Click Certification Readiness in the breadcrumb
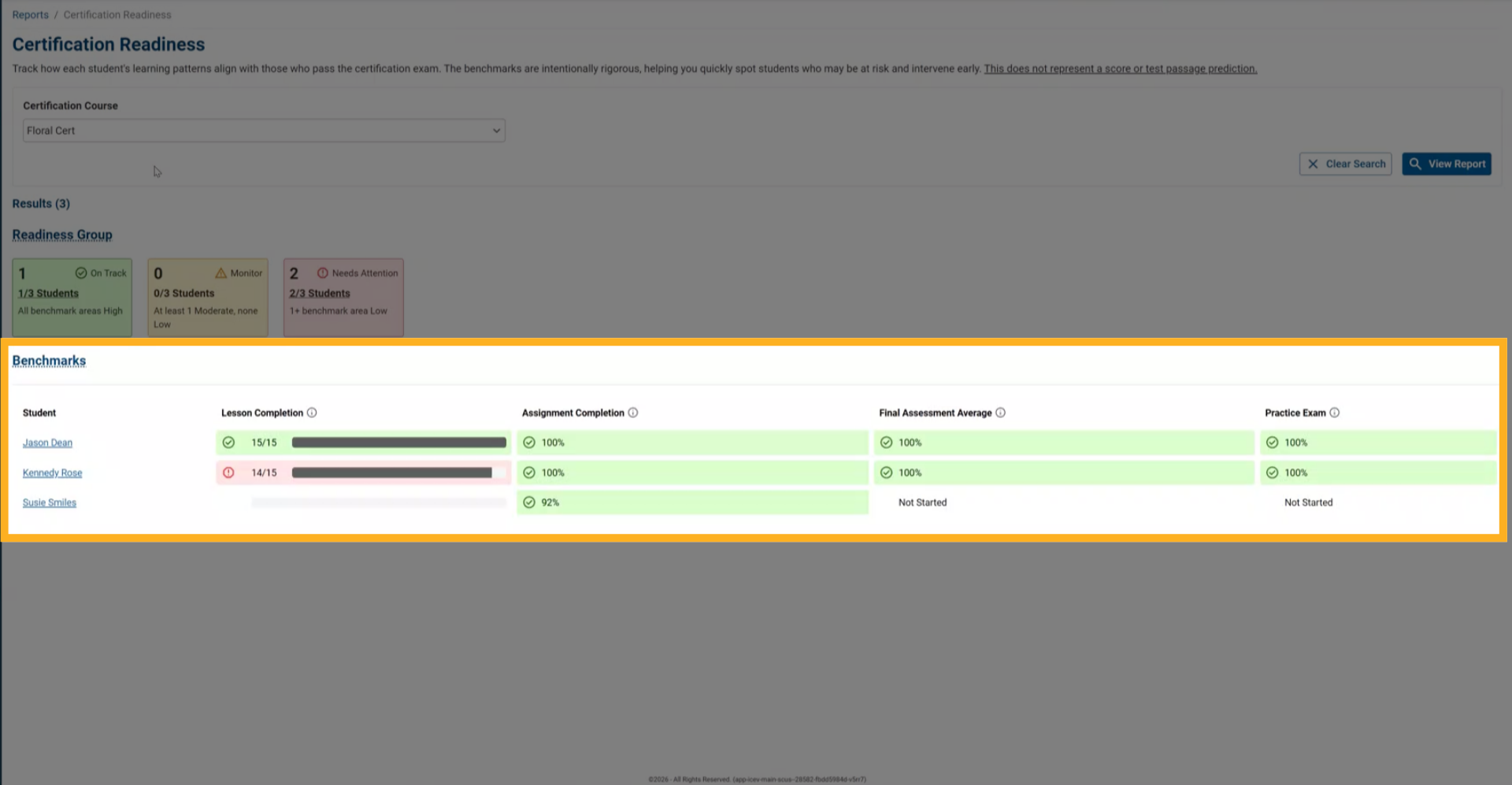Image resolution: width=1512 pixels, height=785 pixels. [x=117, y=15]
